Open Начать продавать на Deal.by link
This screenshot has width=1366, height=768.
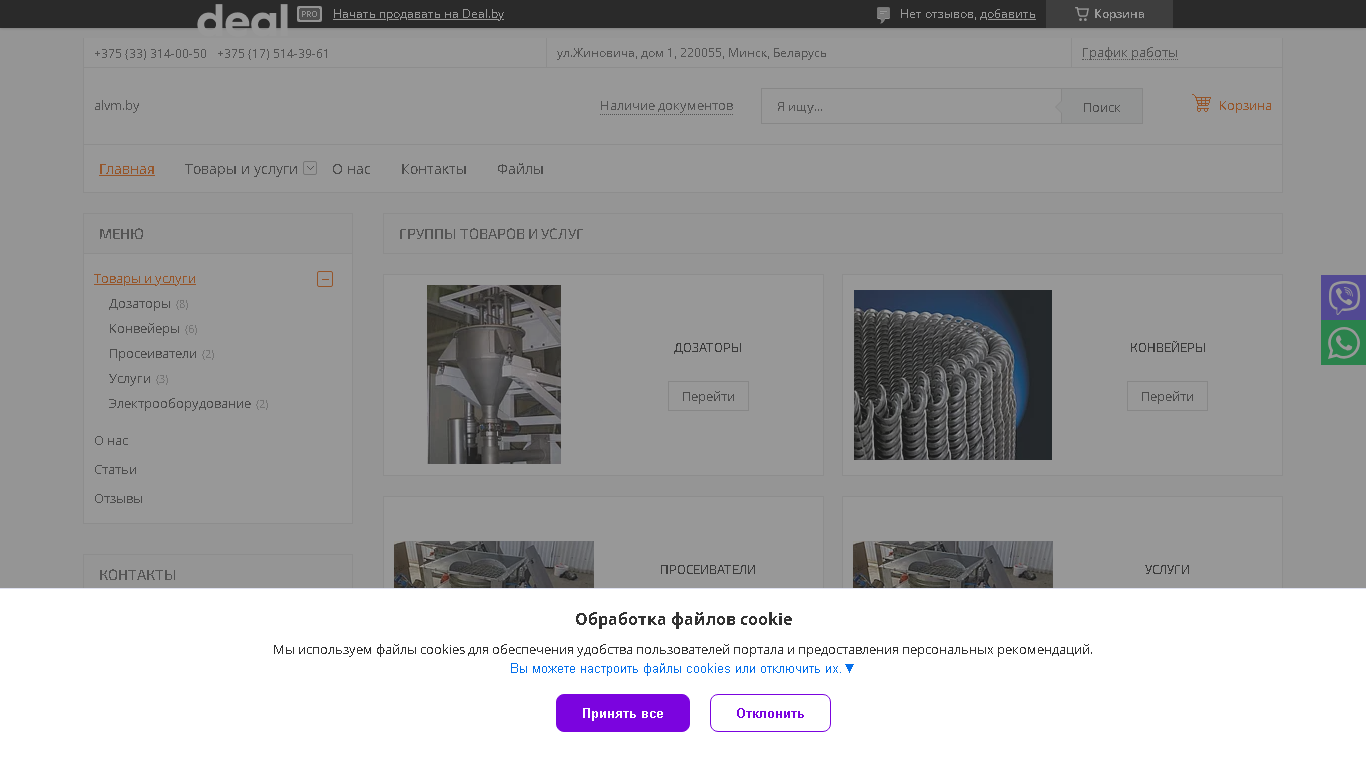click(418, 14)
